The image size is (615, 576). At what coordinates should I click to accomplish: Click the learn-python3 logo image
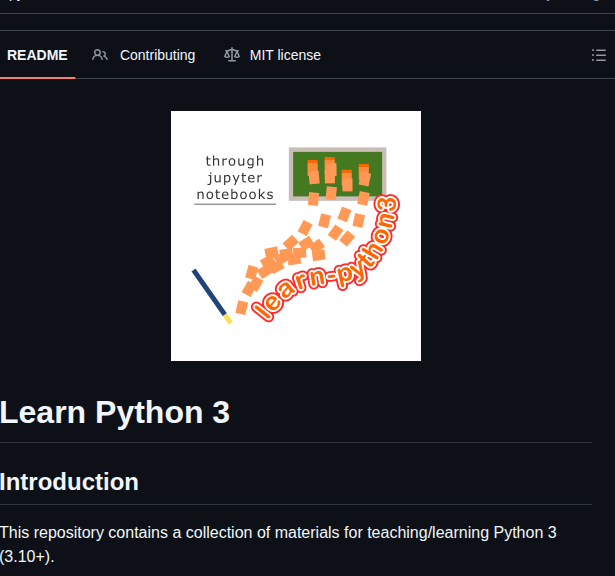click(296, 236)
